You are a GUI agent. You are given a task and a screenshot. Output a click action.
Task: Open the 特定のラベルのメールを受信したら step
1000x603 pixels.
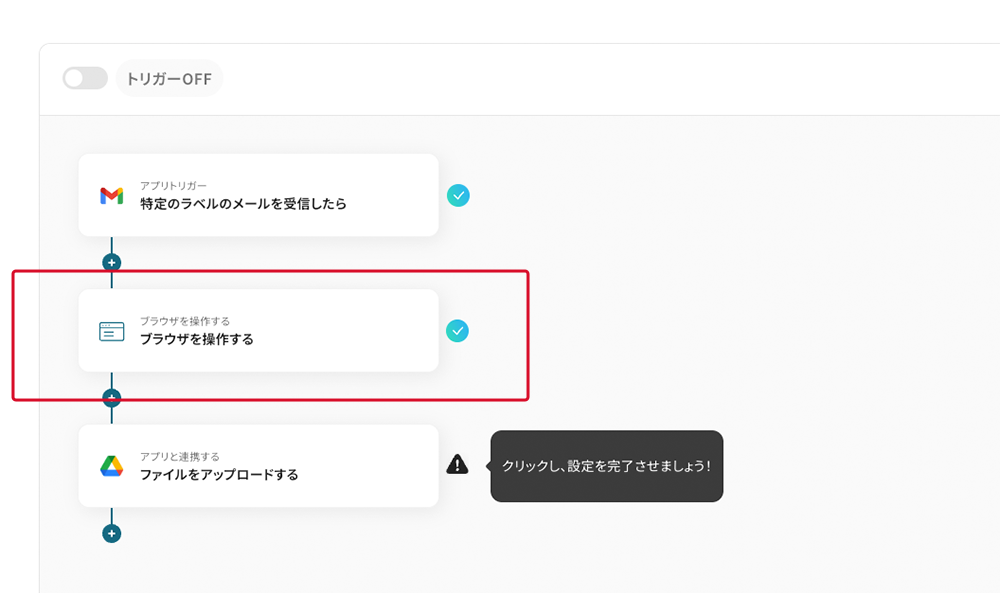tap(243, 204)
